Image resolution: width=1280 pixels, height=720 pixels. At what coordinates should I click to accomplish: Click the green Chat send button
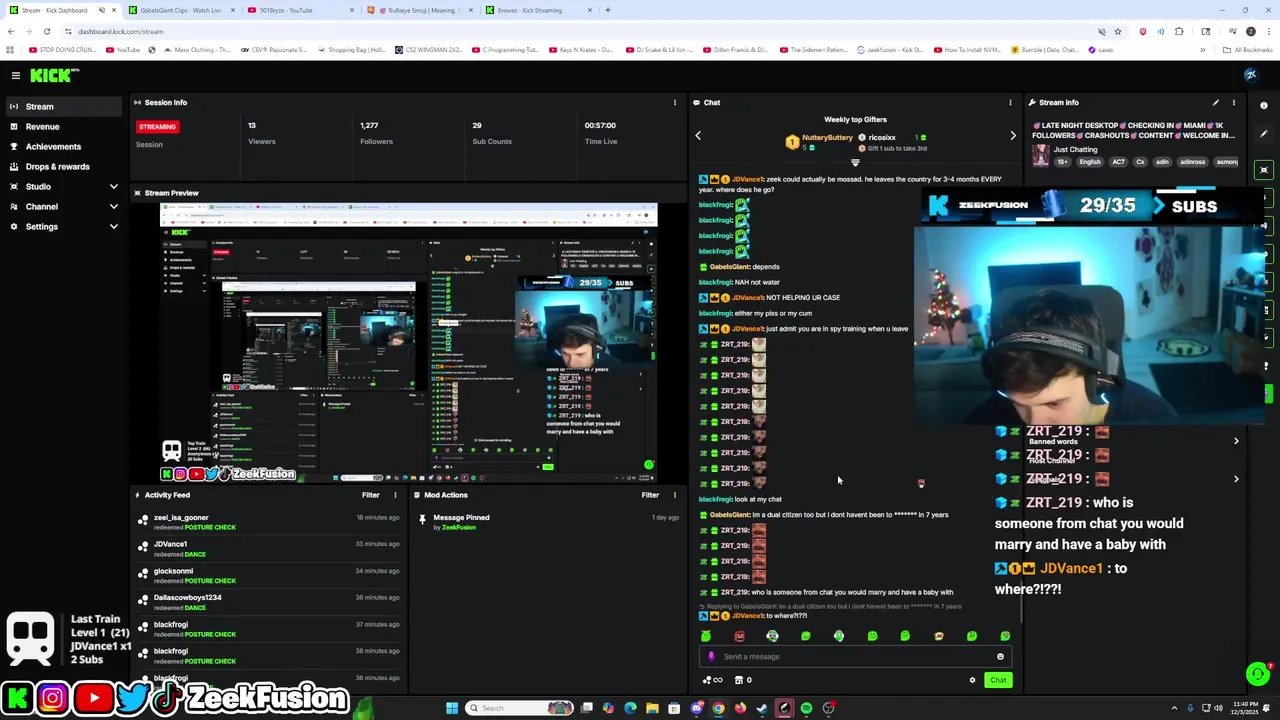(x=998, y=680)
